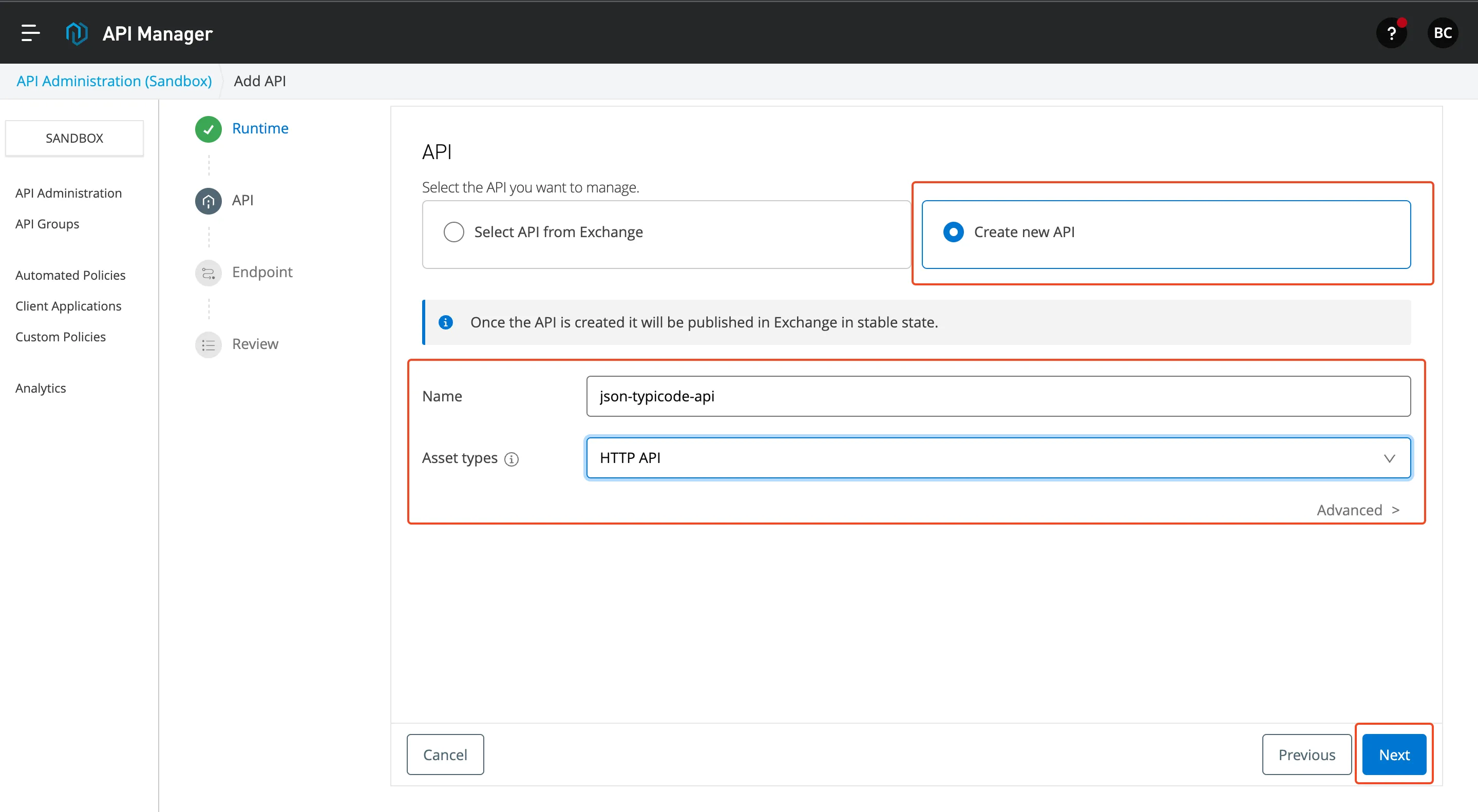1478x812 pixels.
Task: Click the Endpoint step label
Action: pos(262,272)
